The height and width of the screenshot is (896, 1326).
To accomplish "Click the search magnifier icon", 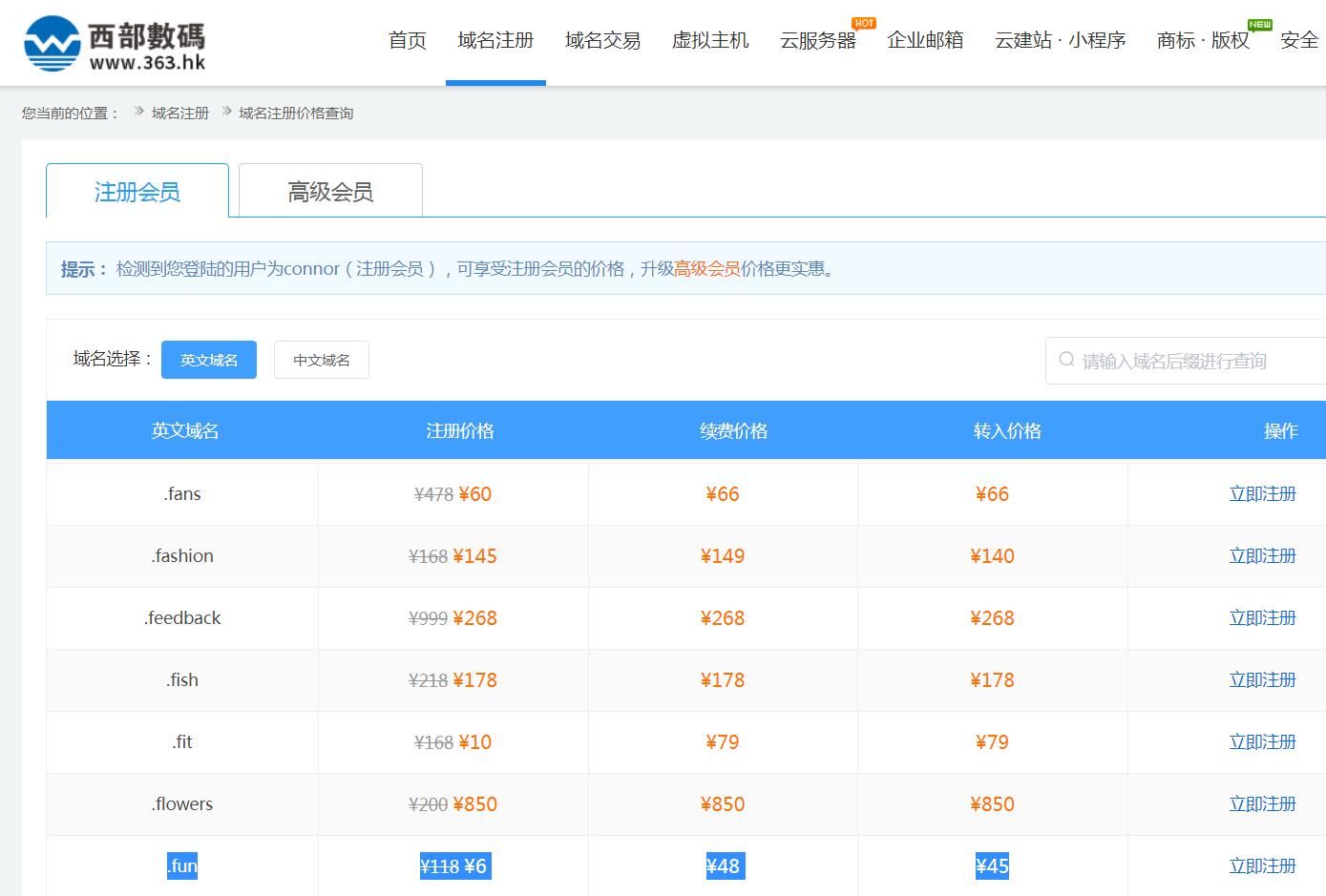I will point(1067,360).
